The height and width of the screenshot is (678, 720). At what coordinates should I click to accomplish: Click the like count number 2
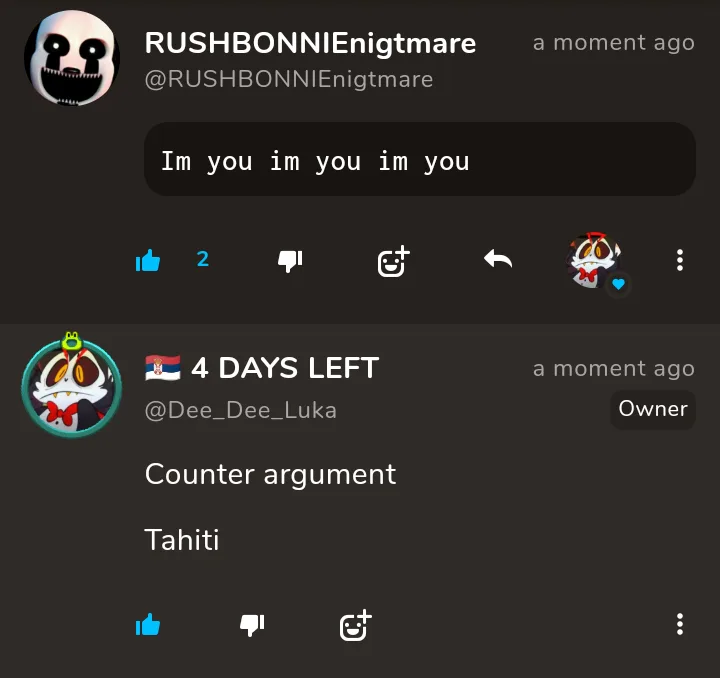[203, 259]
